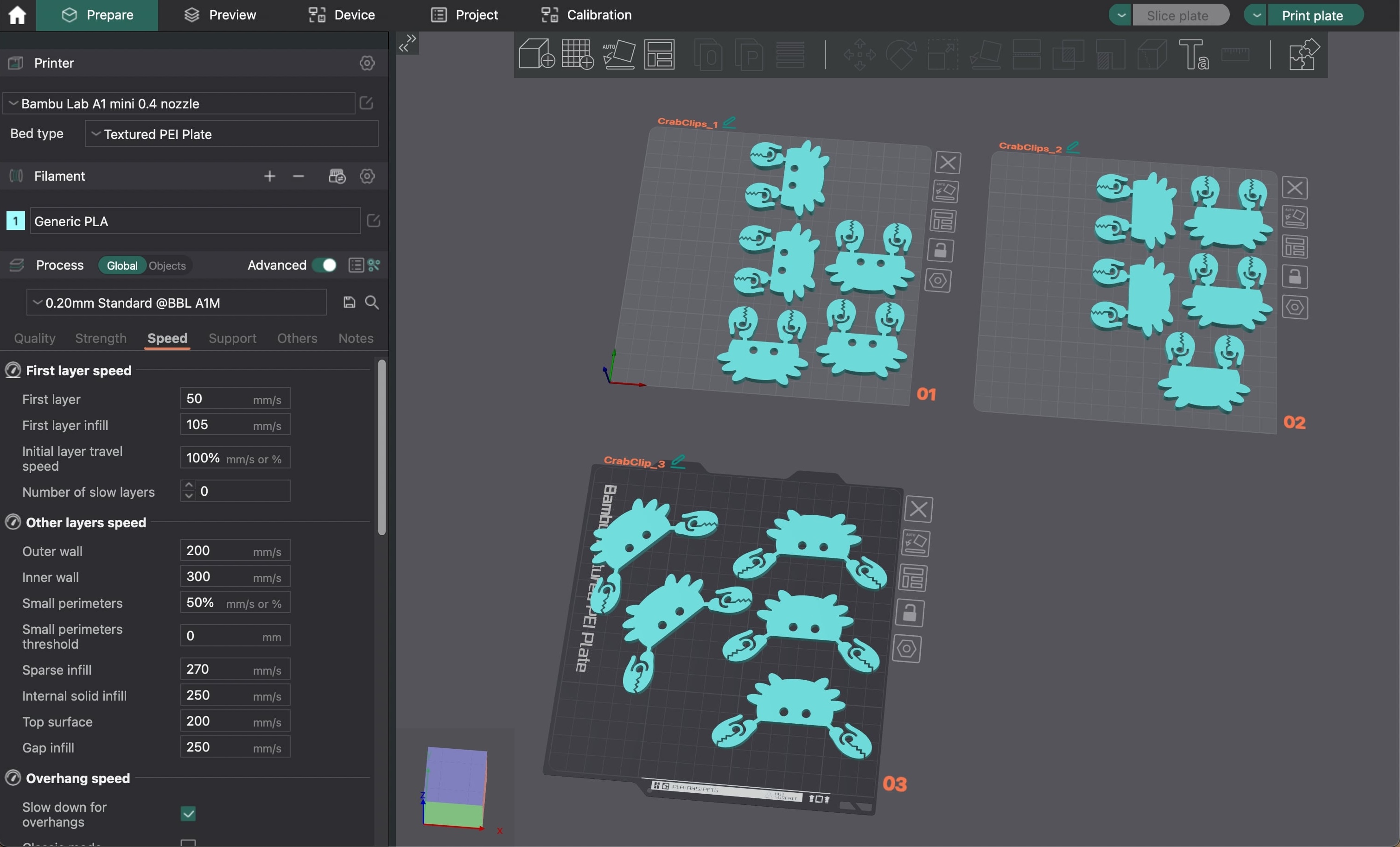Click Auto orient in the top toolbar
1400x847 pixels.
[619, 55]
